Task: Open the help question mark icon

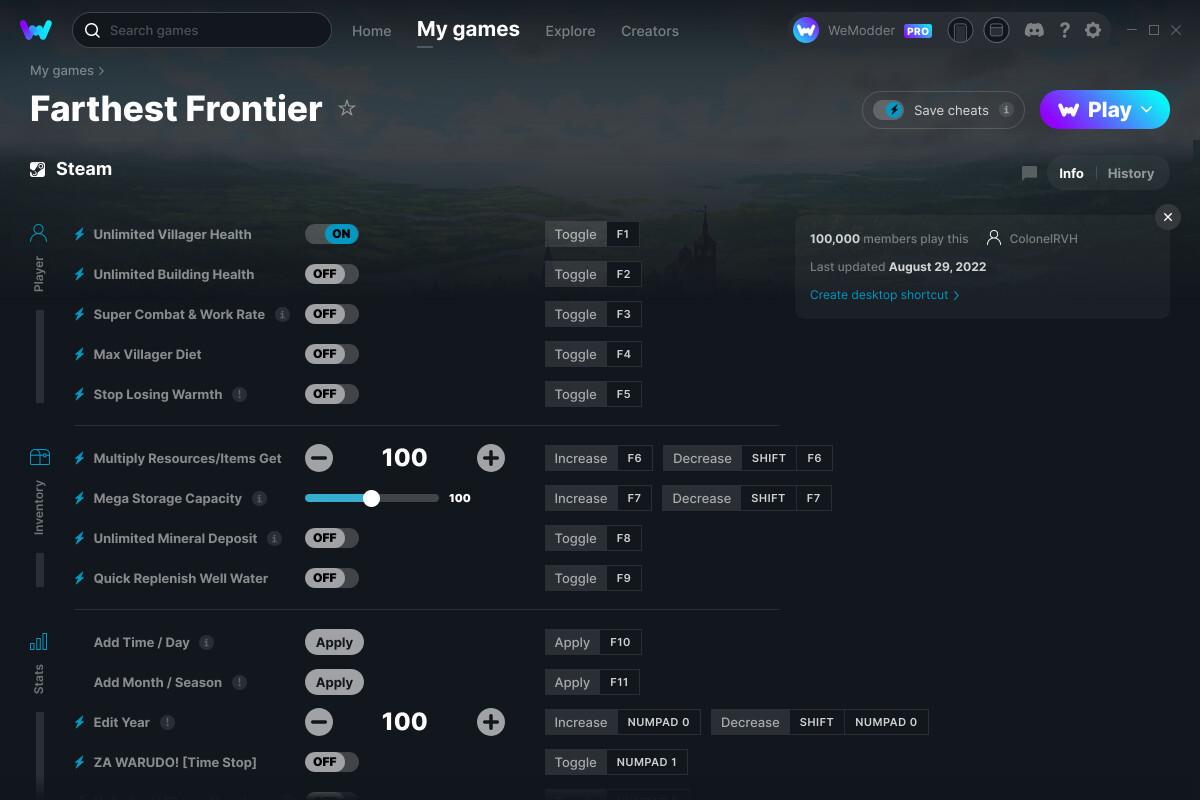Action: [x=1064, y=31]
